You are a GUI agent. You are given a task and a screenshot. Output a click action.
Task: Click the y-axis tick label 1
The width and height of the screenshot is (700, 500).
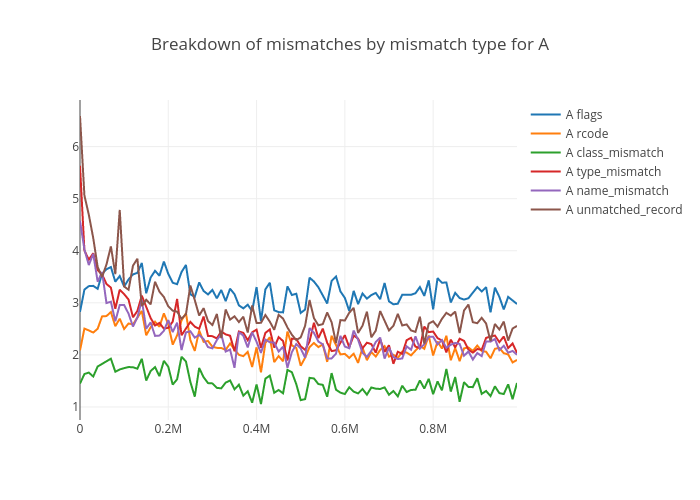coord(75,407)
